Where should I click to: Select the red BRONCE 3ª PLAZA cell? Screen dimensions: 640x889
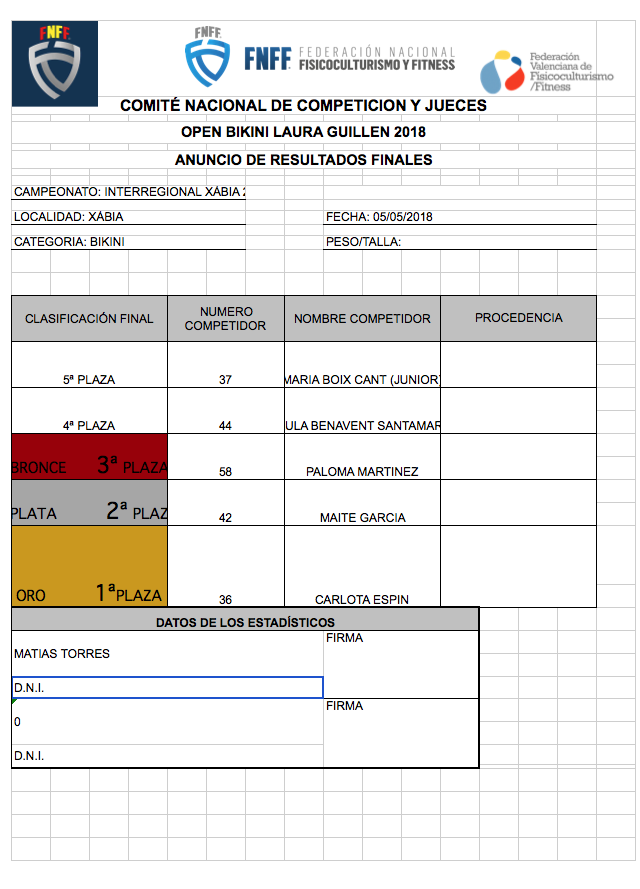coord(89,457)
